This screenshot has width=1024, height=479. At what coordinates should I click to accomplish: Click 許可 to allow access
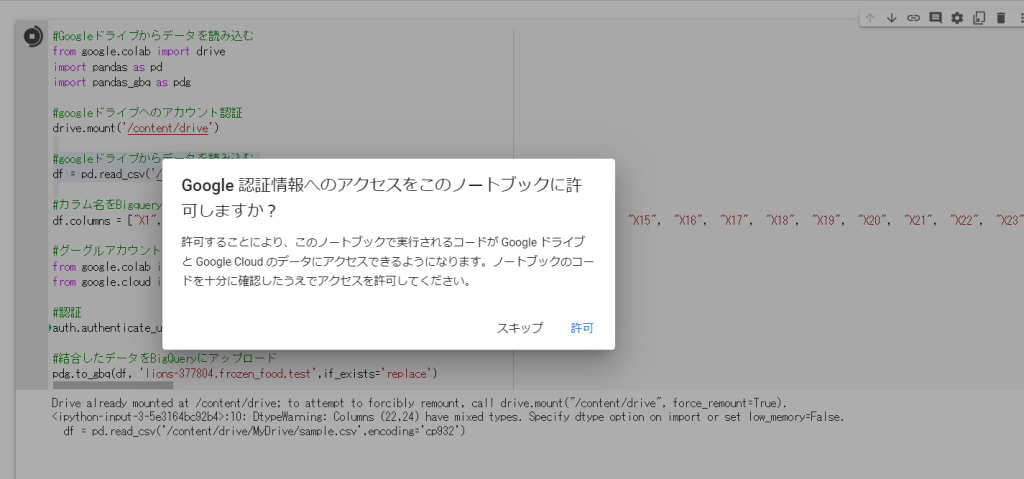pos(582,328)
